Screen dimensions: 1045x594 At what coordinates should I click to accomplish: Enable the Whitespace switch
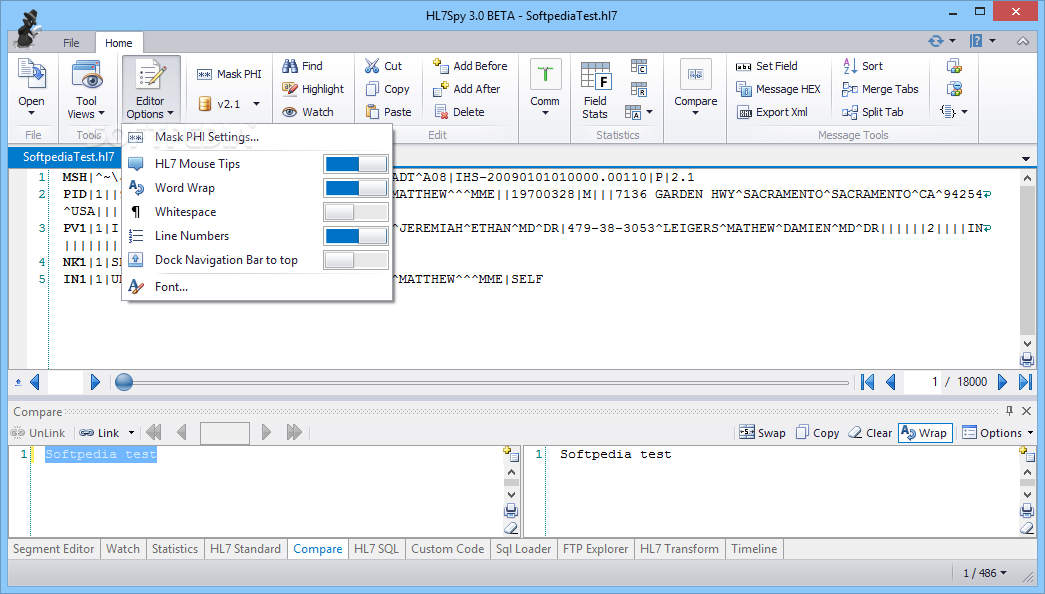356,212
